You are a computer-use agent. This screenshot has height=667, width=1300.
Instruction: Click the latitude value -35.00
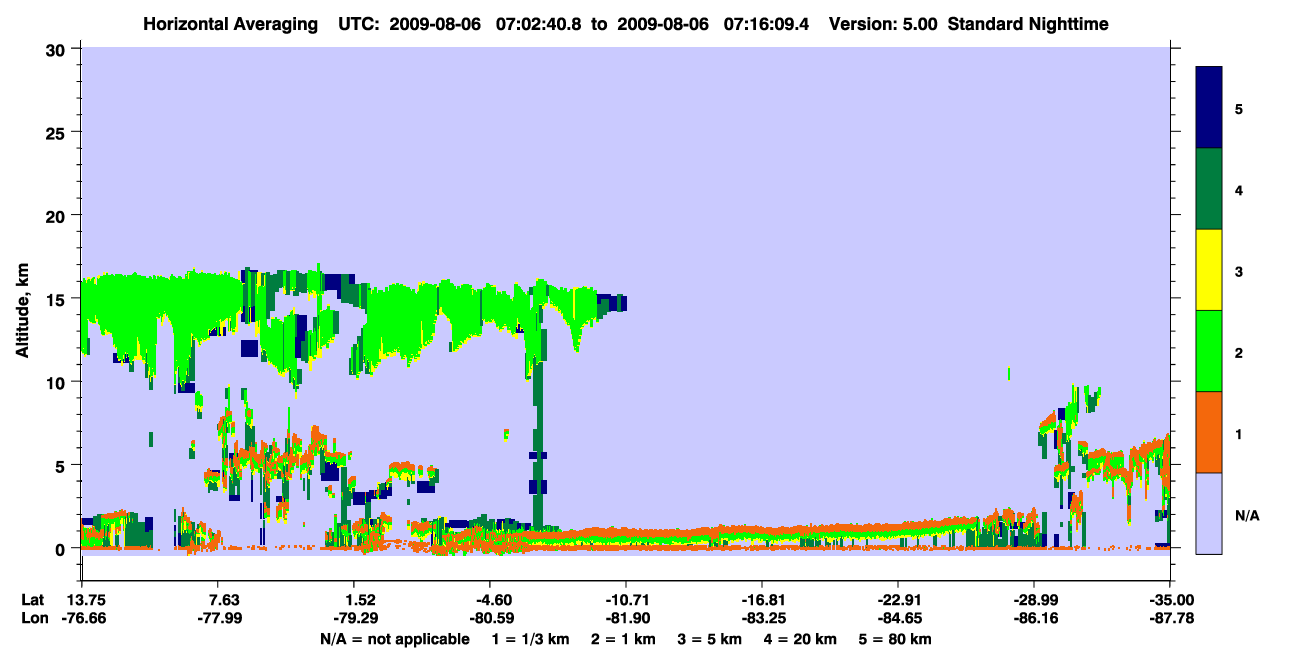(x=1170, y=600)
